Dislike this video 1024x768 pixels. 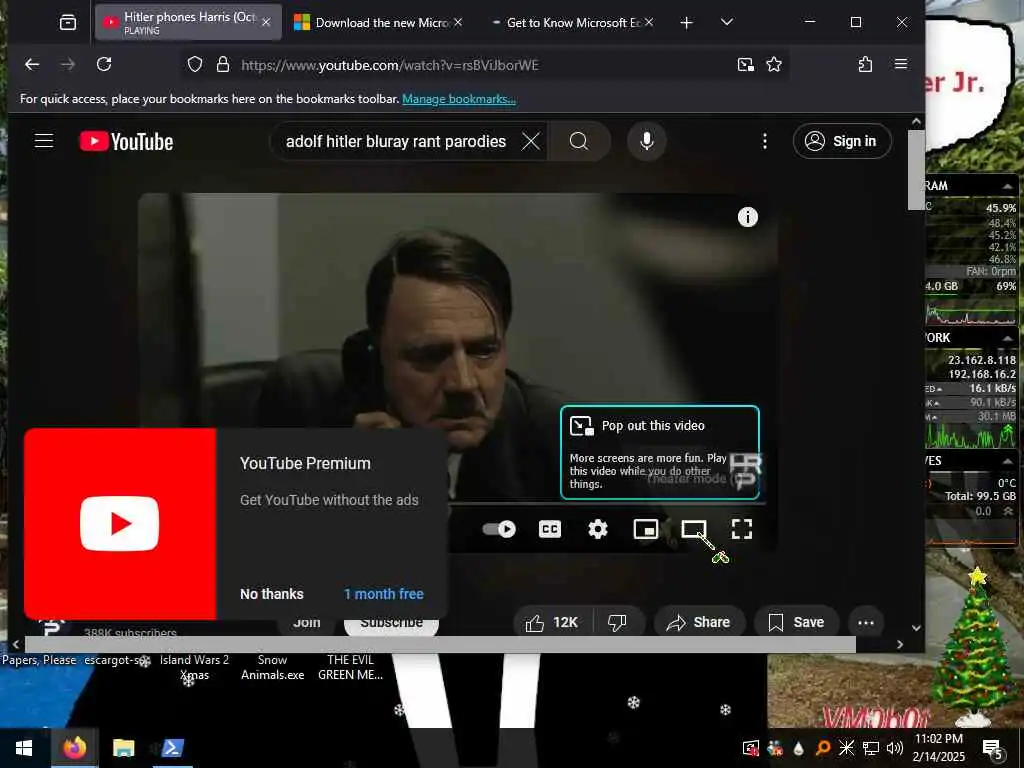coord(618,622)
